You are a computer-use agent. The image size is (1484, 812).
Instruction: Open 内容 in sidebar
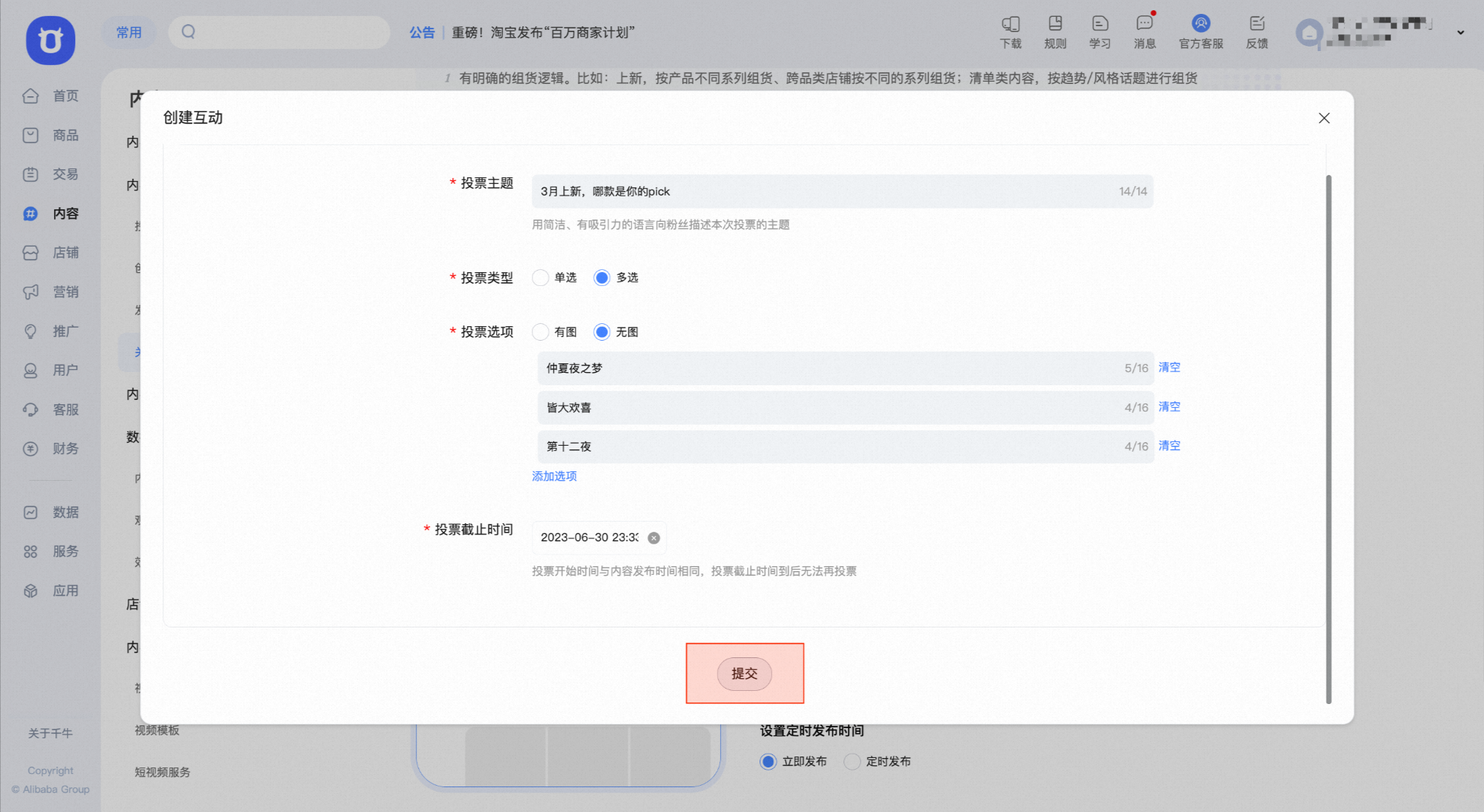[51, 213]
